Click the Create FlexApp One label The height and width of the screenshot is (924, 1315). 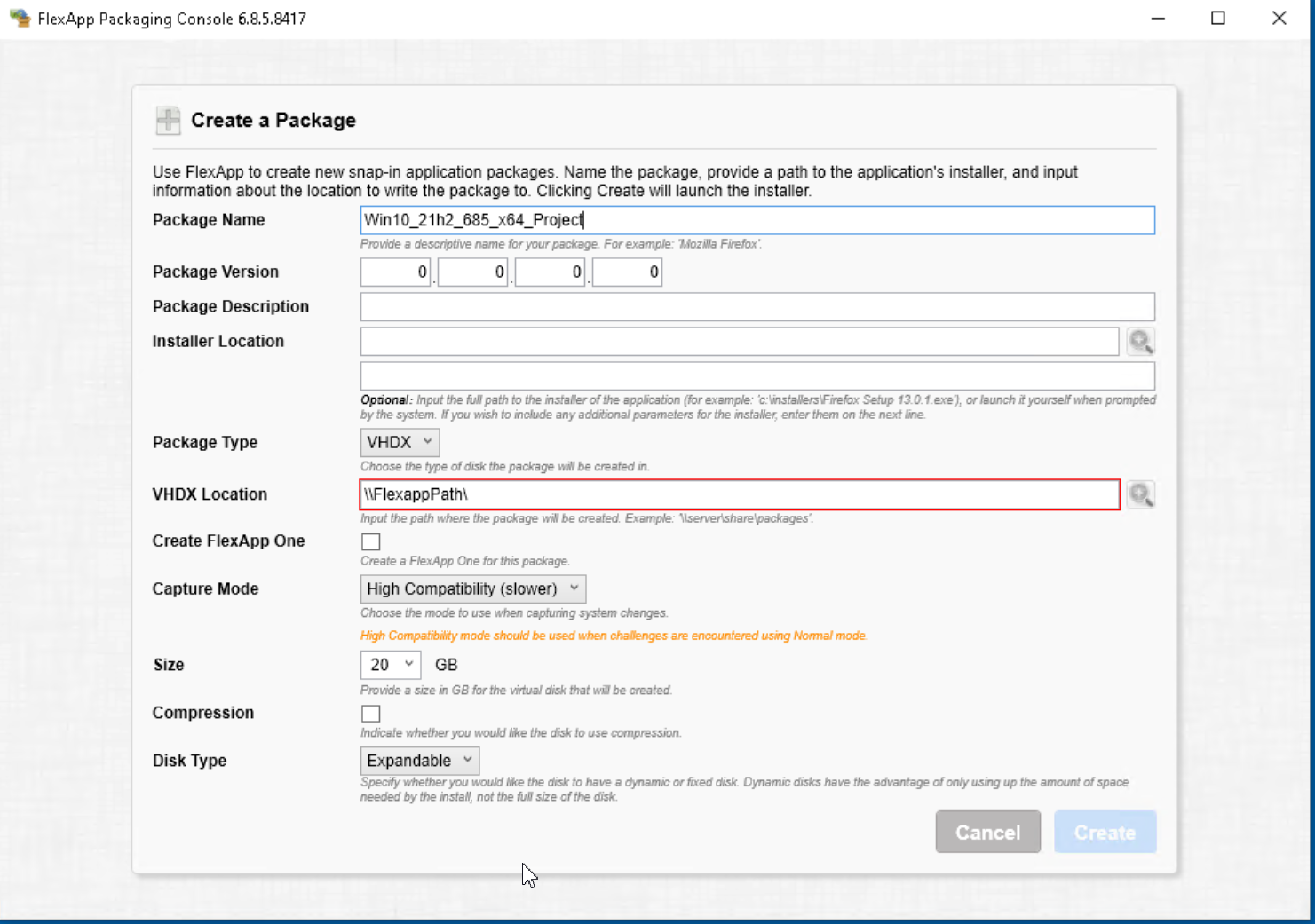(228, 541)
